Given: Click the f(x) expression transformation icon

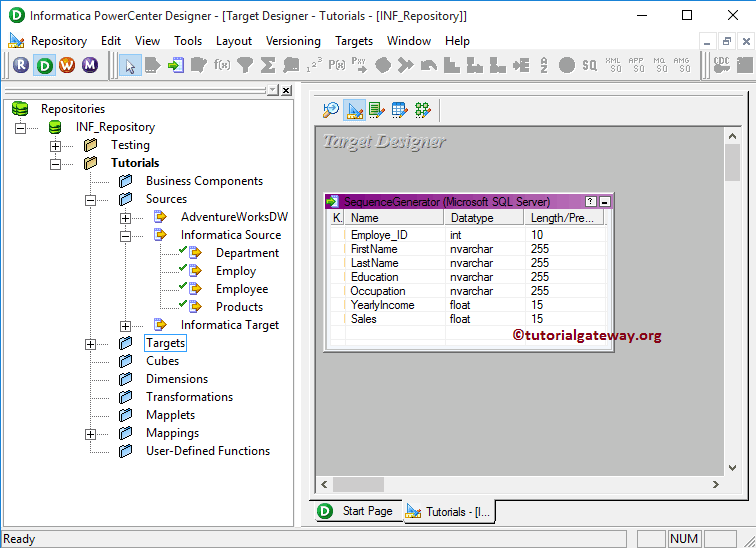Looking at the screenshot, I should pyautogui.click(x=222, y=65).
